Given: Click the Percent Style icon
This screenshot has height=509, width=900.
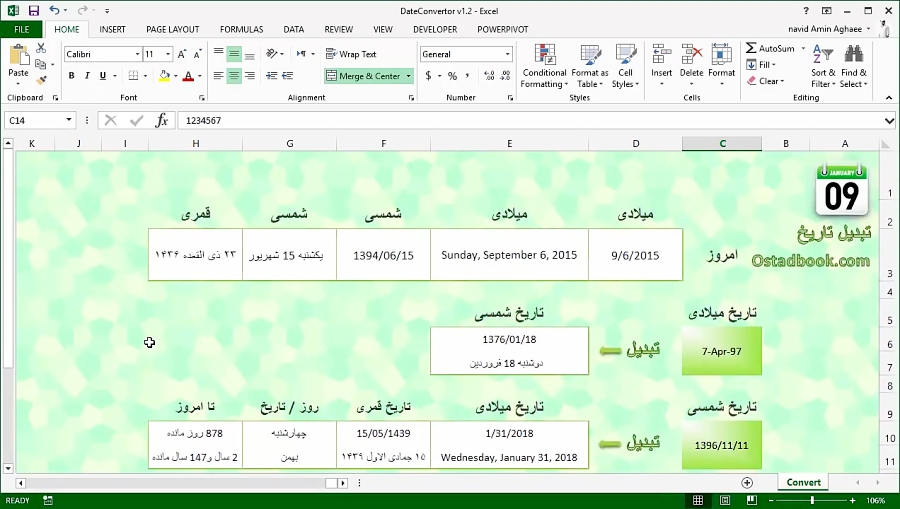Looking at the screenshot, I should click(x=452, y=76).
